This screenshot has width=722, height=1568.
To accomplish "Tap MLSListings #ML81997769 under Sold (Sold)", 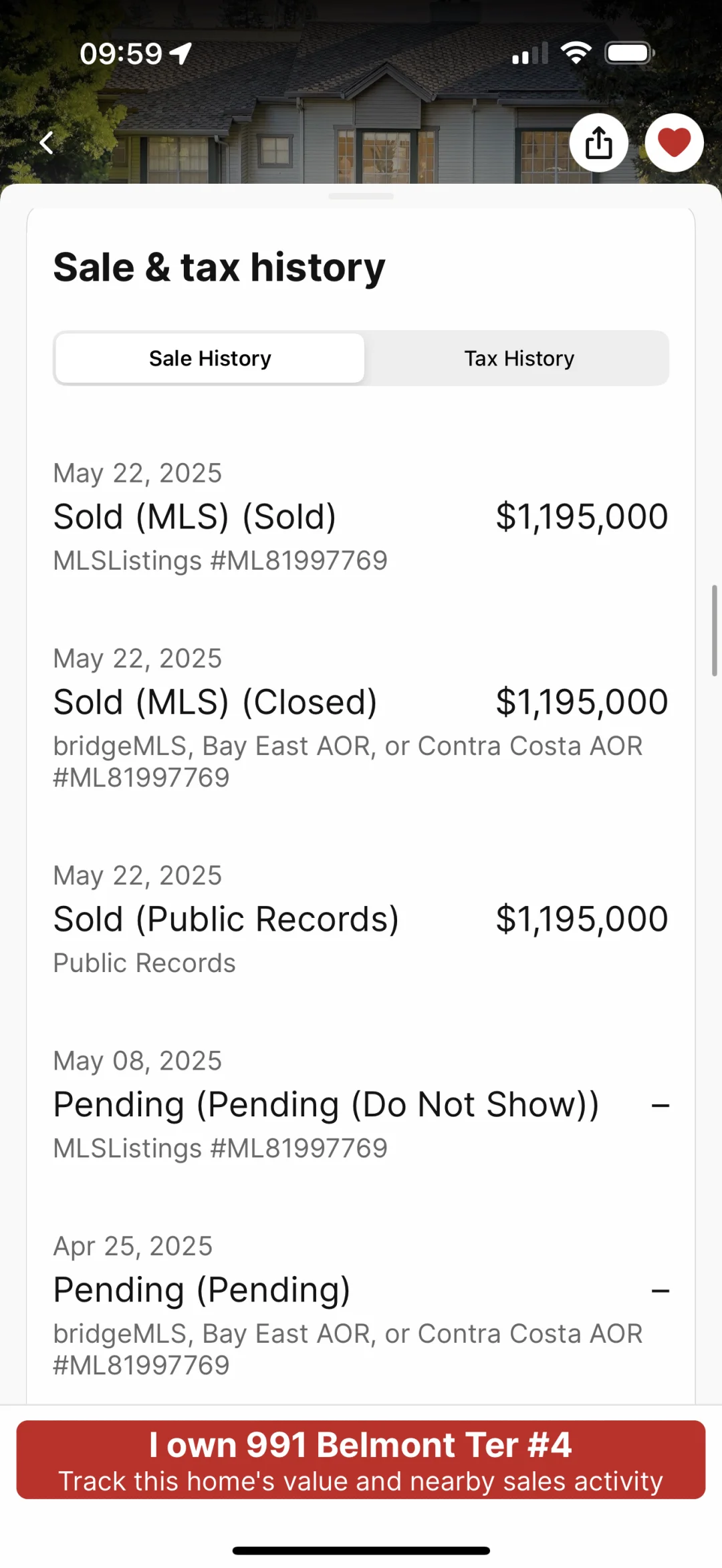I will pyautogui.click(x=221, y=561).
